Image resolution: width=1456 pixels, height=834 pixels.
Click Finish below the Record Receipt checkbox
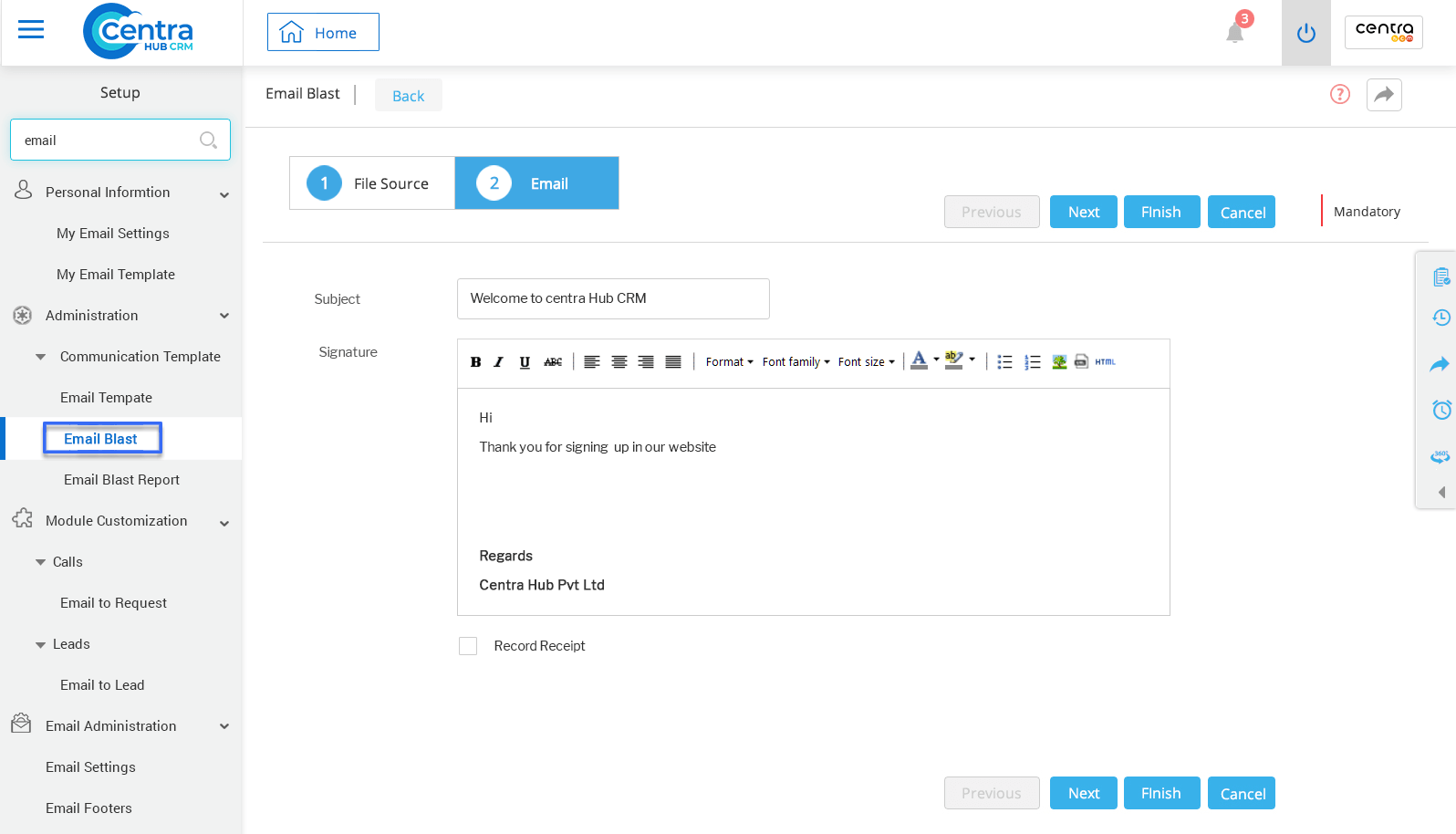[1161, 793]
